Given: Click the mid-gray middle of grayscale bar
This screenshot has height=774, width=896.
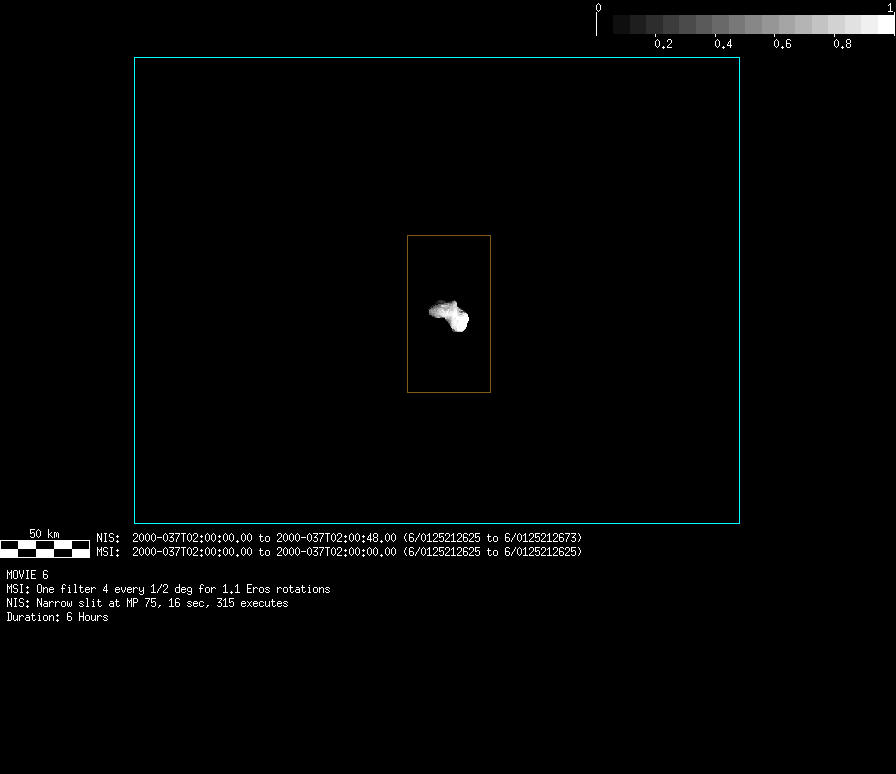Looking at the screenshot, I should pyautogui.click(x=744, y=24).
